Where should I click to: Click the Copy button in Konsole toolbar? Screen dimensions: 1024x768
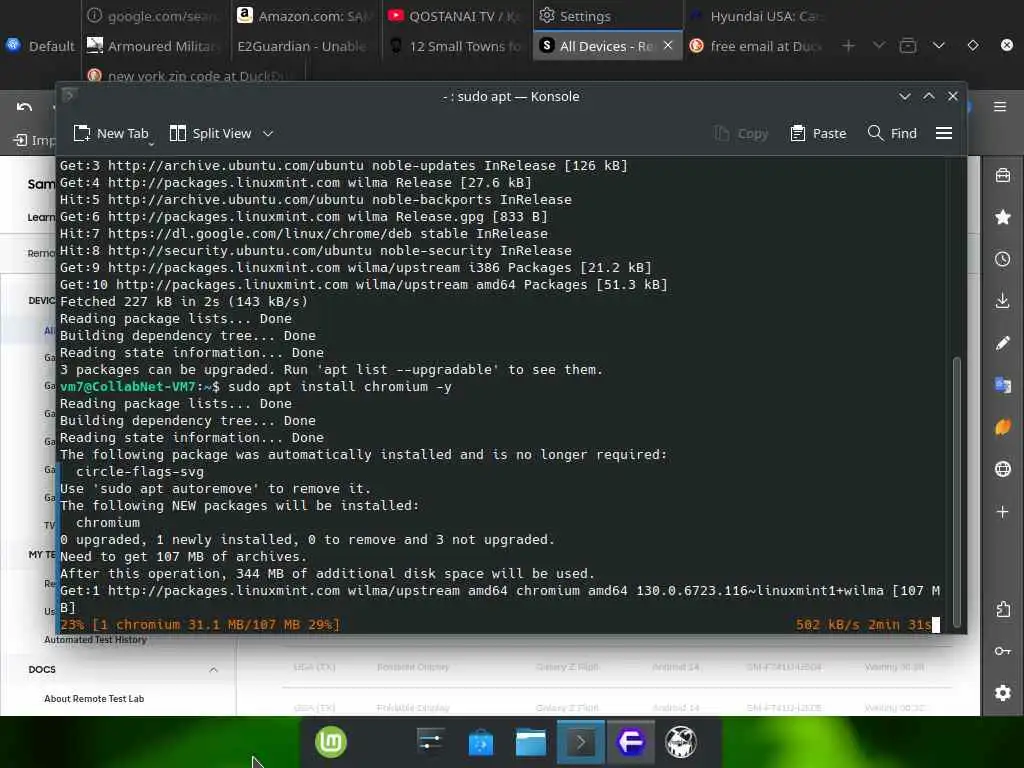click(741, 133)
